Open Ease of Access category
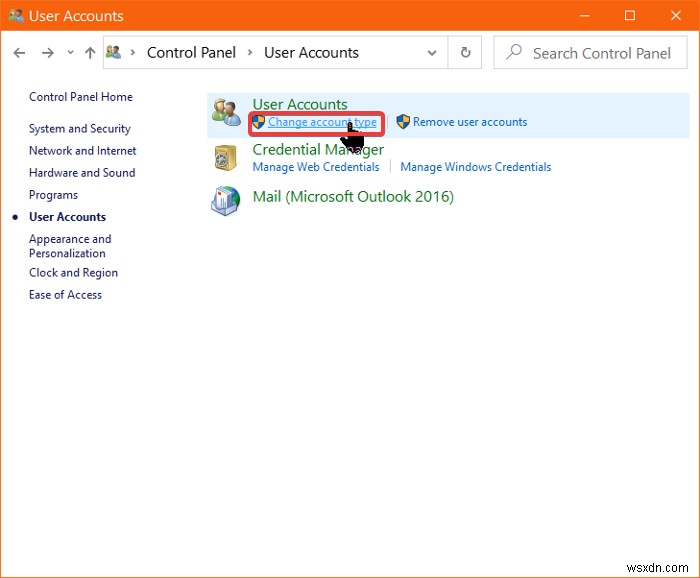This screenshot has height=578, width=700. 66,295
